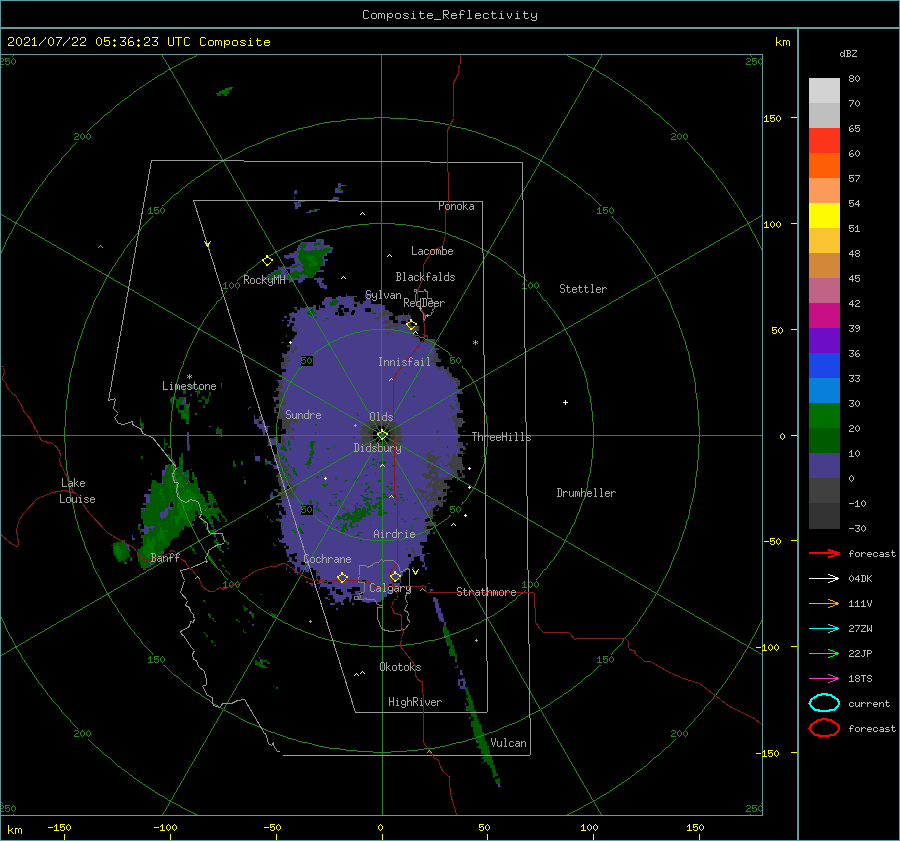Click the Vulcan city label
Screen dimensions: 900x841
point(509,743)
